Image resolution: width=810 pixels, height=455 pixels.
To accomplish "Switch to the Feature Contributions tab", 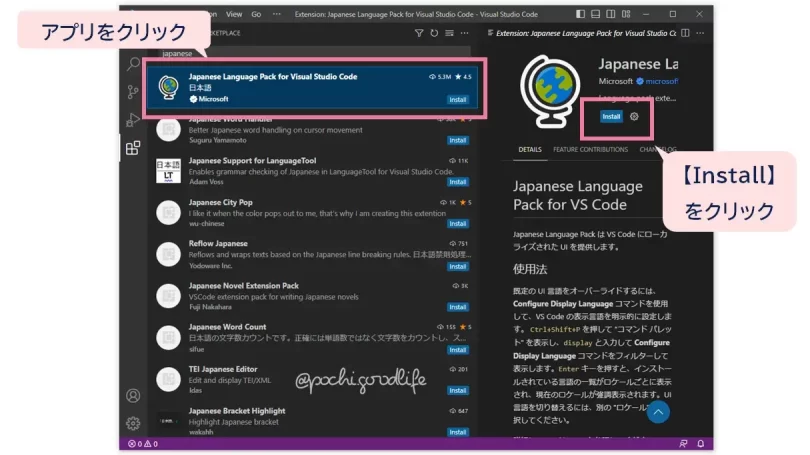I will (591, 150).
